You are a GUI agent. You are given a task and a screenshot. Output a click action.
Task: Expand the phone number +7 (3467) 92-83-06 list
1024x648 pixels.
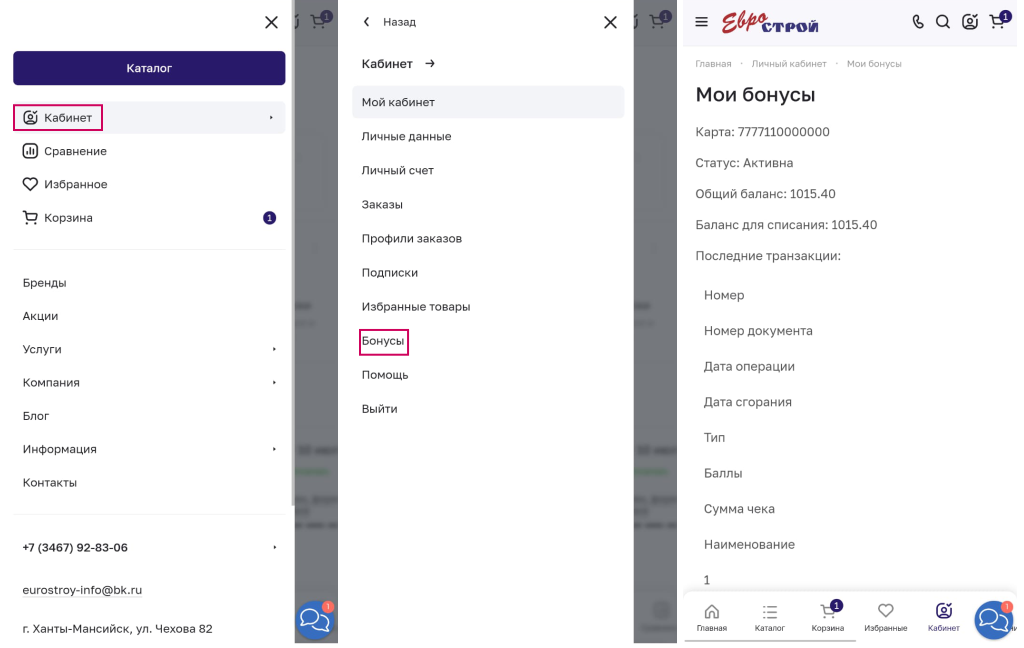[x=148, y=547]
